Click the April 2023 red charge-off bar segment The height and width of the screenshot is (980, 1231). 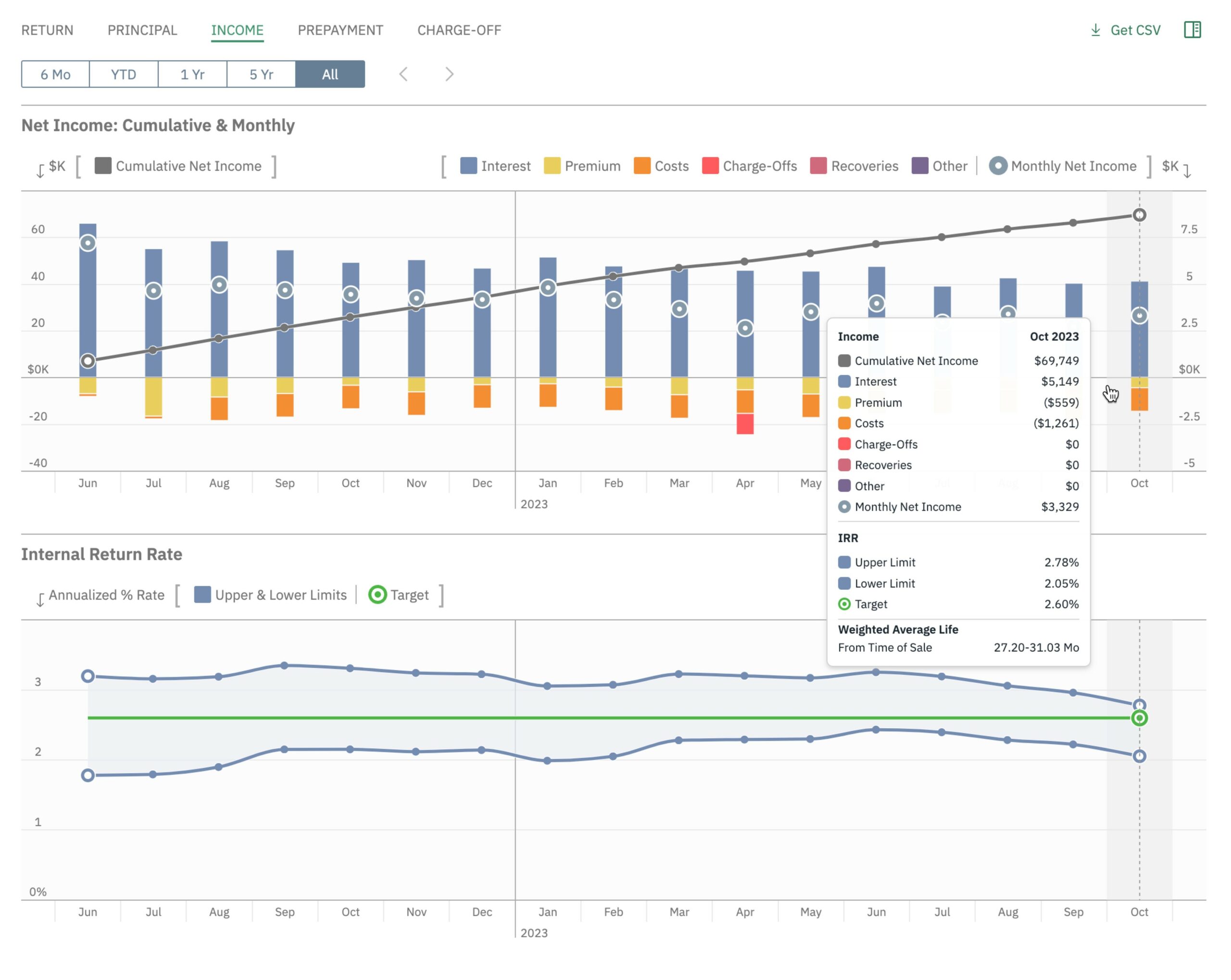click(x=744, y=424)
